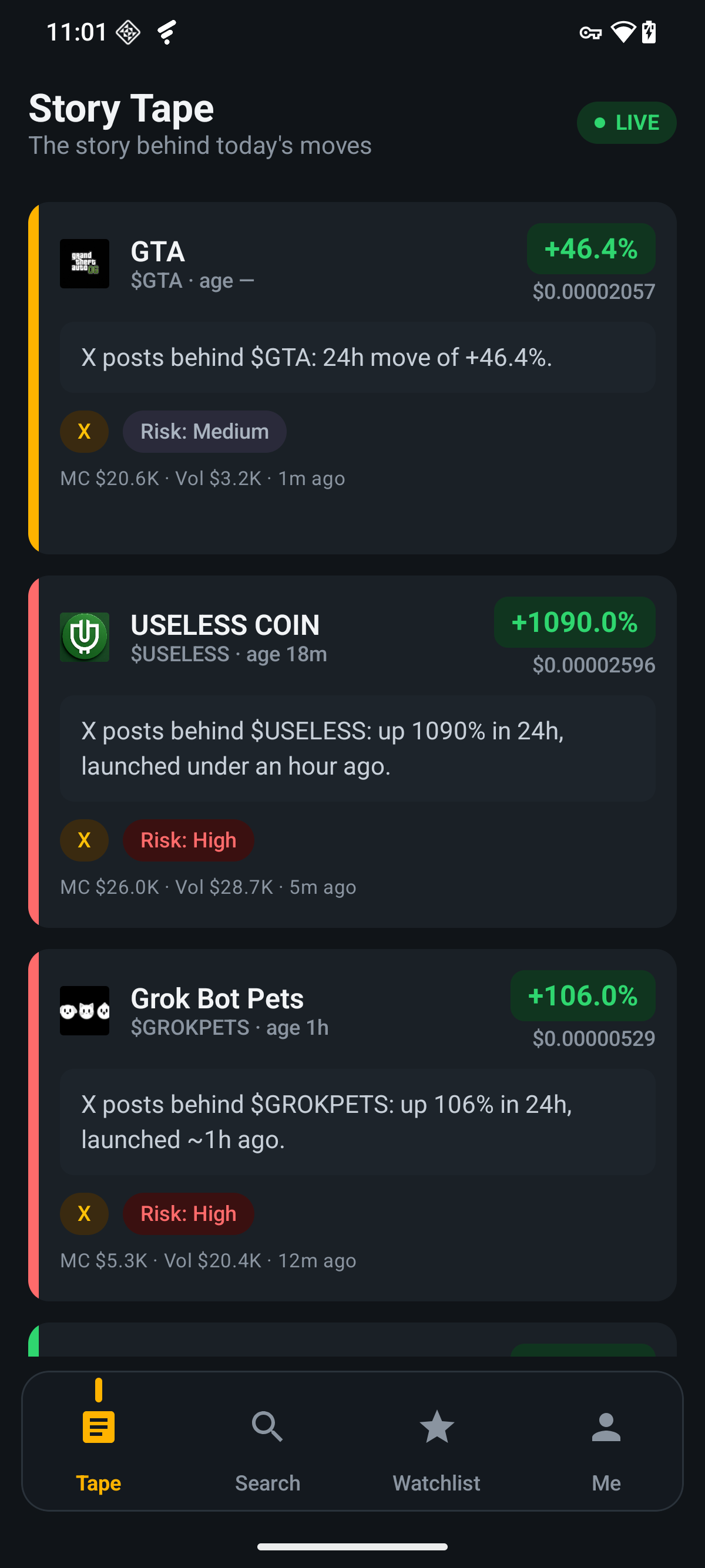Open the Search tab magnifier icon
This screenshot has height=1568, width=705.
coord(267,1426)
